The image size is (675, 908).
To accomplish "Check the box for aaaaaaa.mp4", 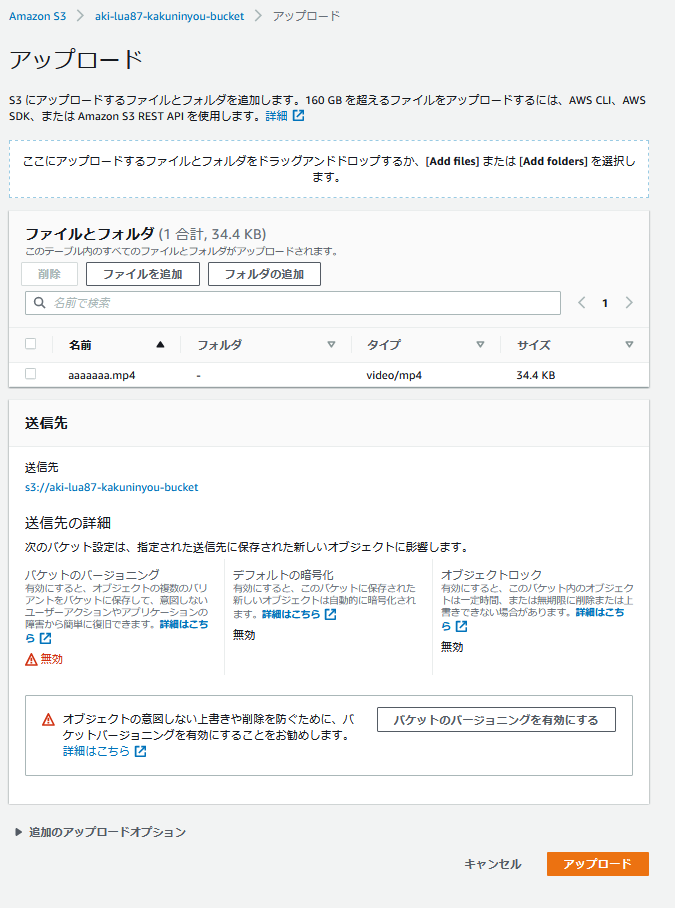I will tap(31, 374).
